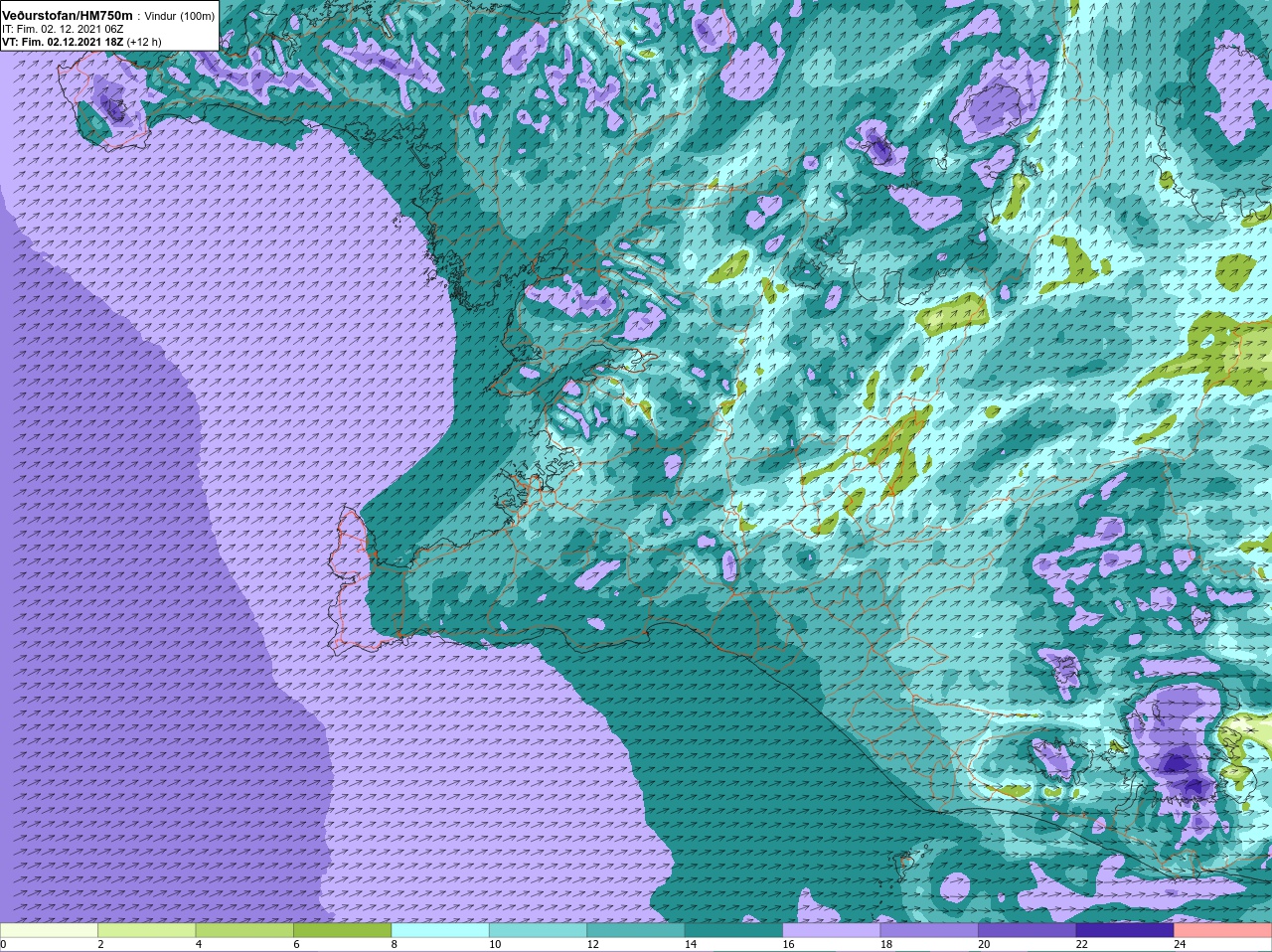Click the pale yellow 0–2 legend swatch
Image resolution: width=1272 pixels, height=952 pixels.
point(49,930)
